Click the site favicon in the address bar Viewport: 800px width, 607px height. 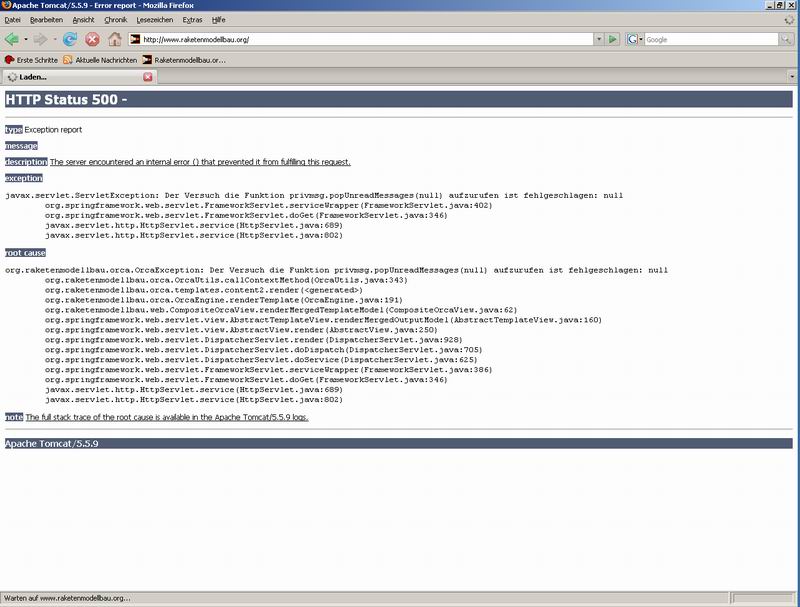click(x=135, y=39)
